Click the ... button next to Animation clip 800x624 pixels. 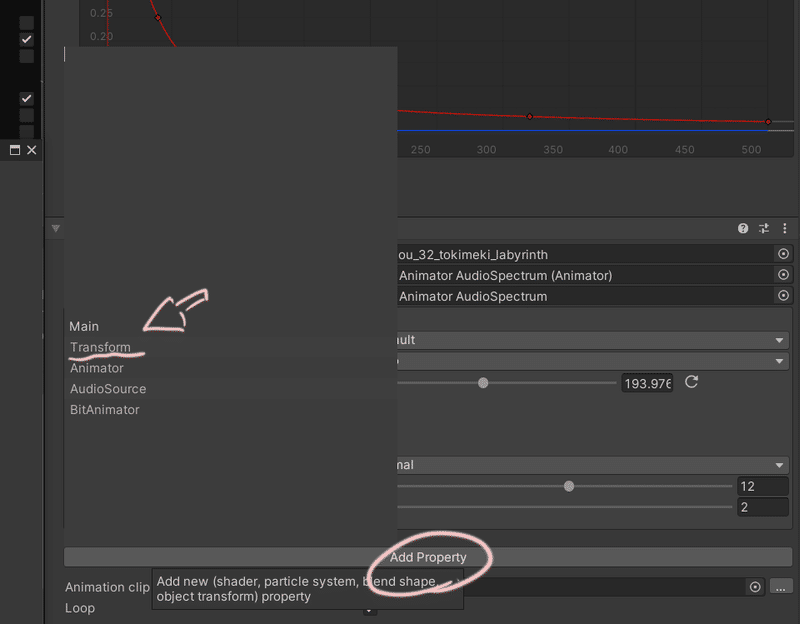pos(783,588)
